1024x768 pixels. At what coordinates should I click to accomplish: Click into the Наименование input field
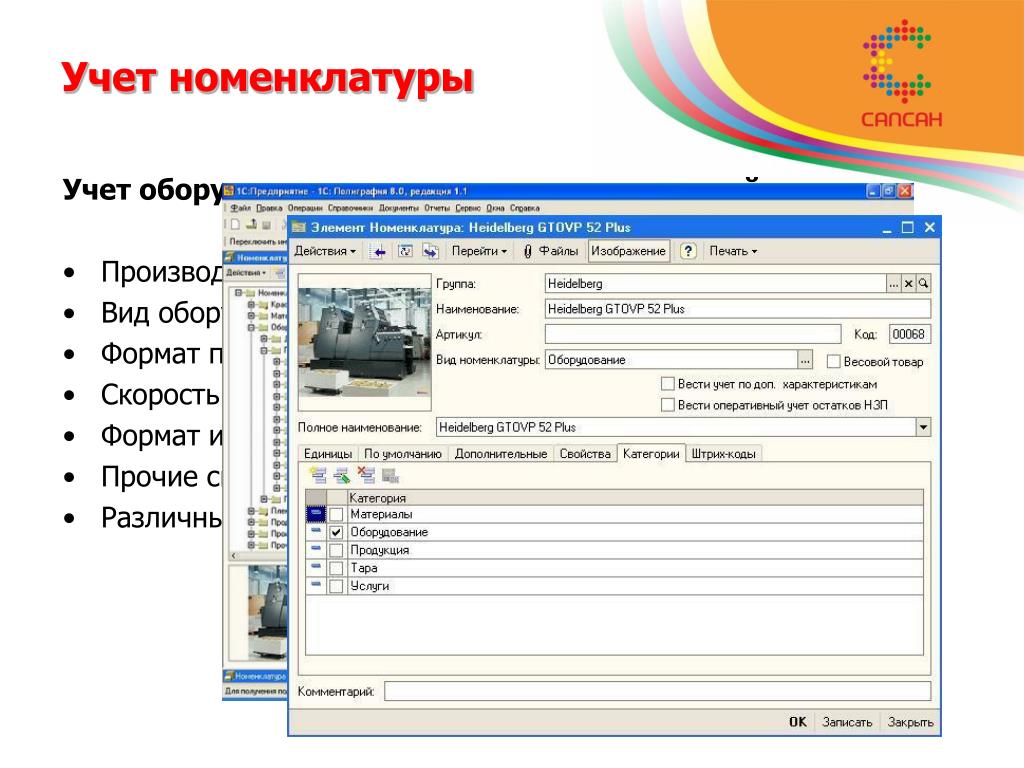[737, 309]
